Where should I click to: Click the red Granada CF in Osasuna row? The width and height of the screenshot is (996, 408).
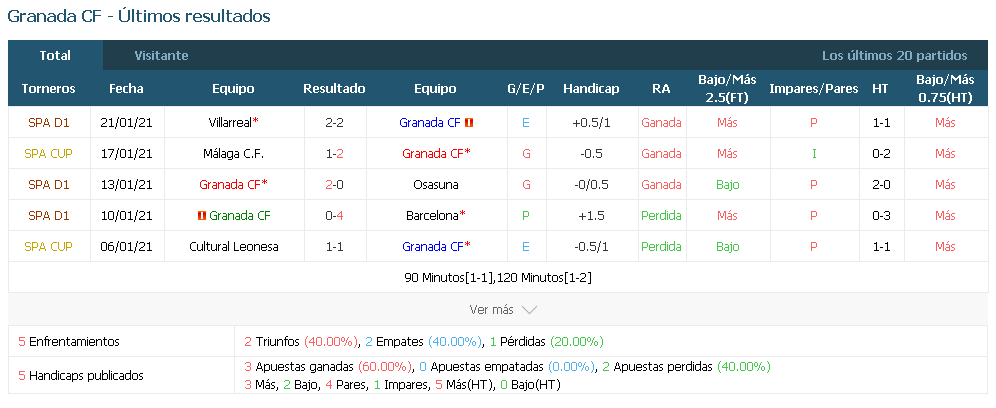[x=231, y=185]
